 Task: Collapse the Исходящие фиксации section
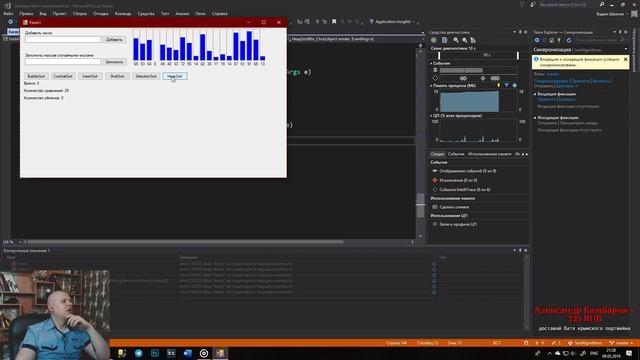[535, 118]
